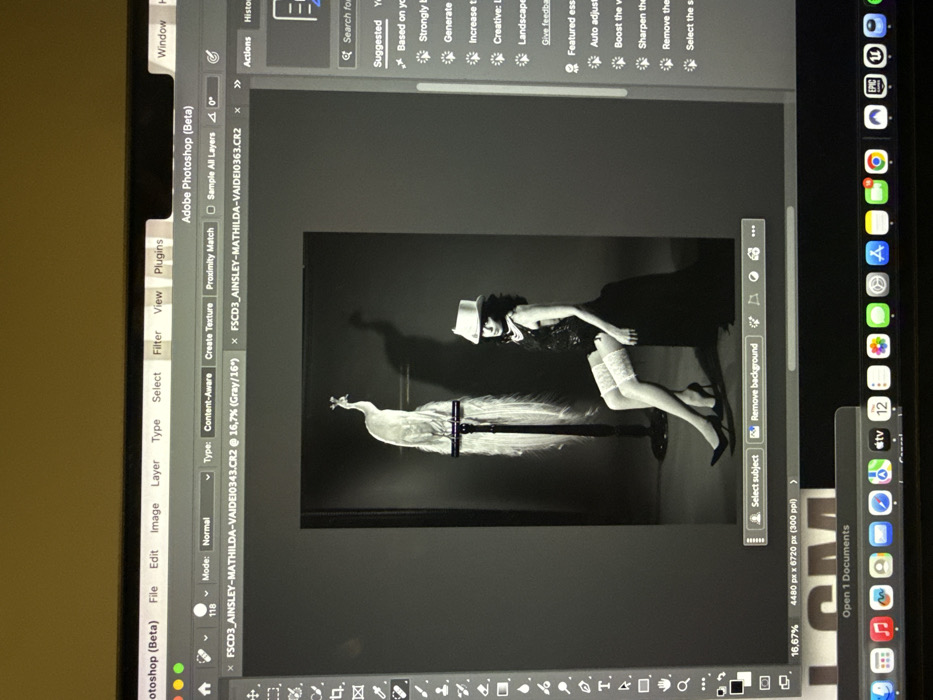Select the History Brush tool
The height and width of the screenshot is (700, 933).
[x=462, y=689]
